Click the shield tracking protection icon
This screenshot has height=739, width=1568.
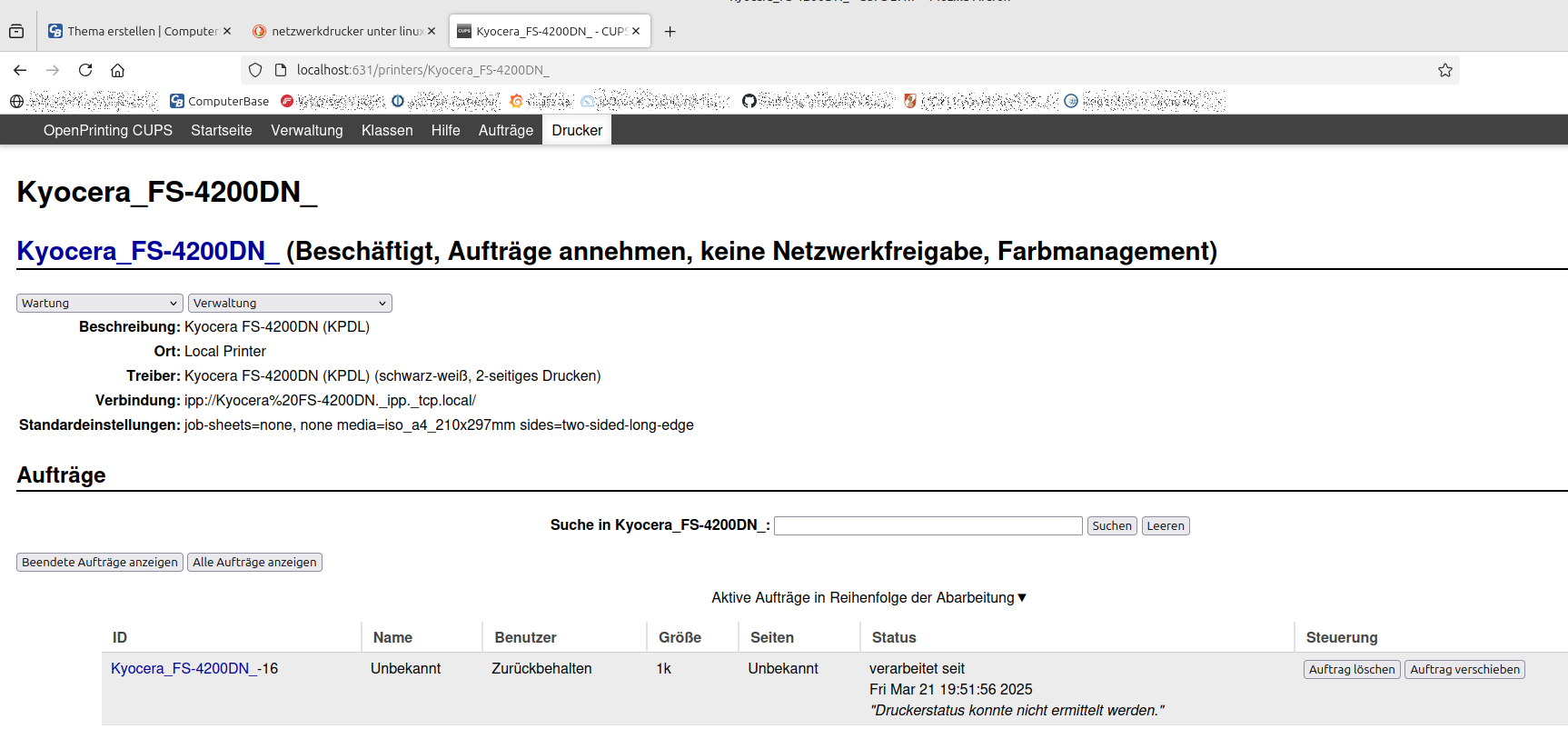tap(255, 70)
